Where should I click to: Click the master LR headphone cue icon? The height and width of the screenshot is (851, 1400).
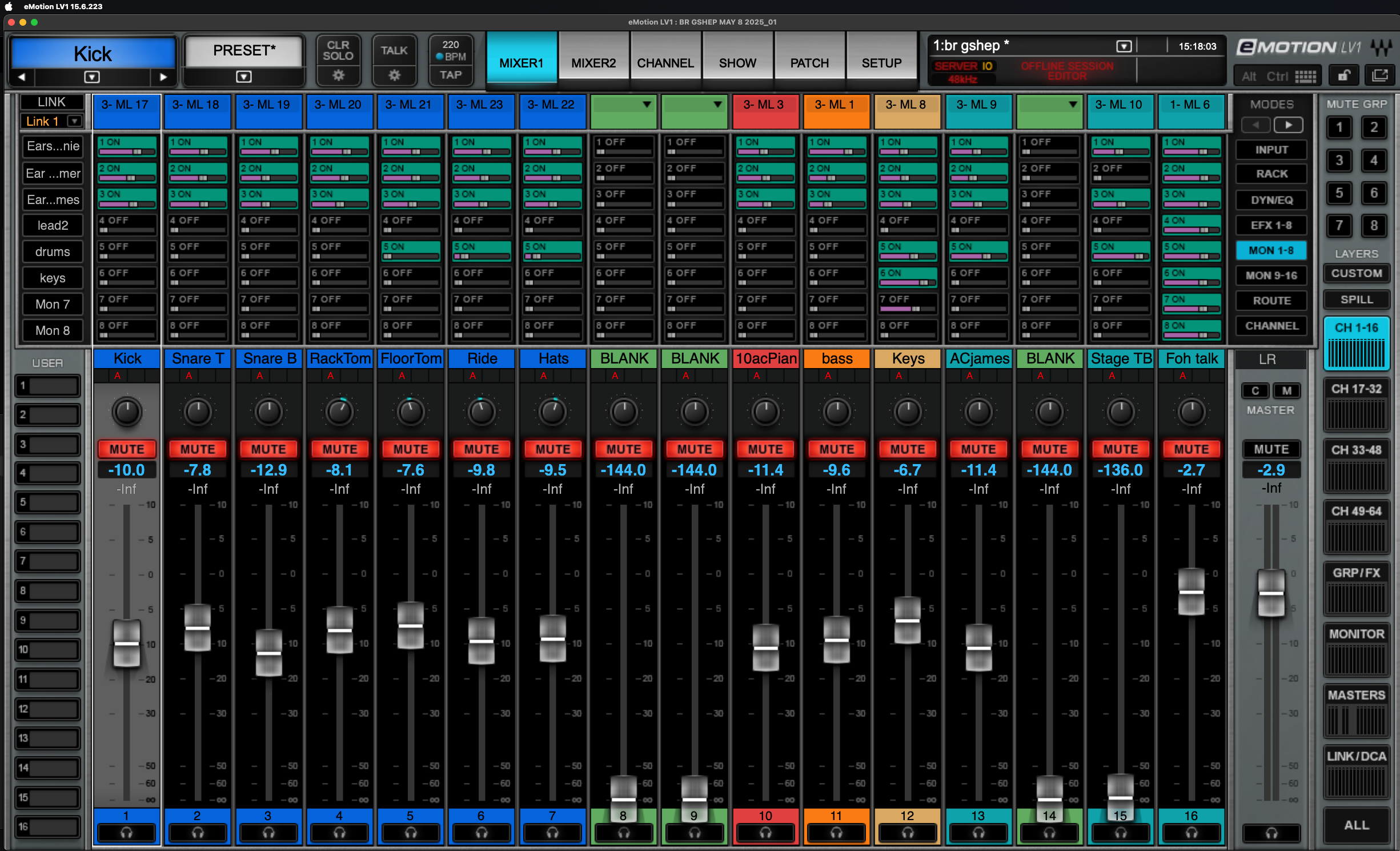point(1271,833)
